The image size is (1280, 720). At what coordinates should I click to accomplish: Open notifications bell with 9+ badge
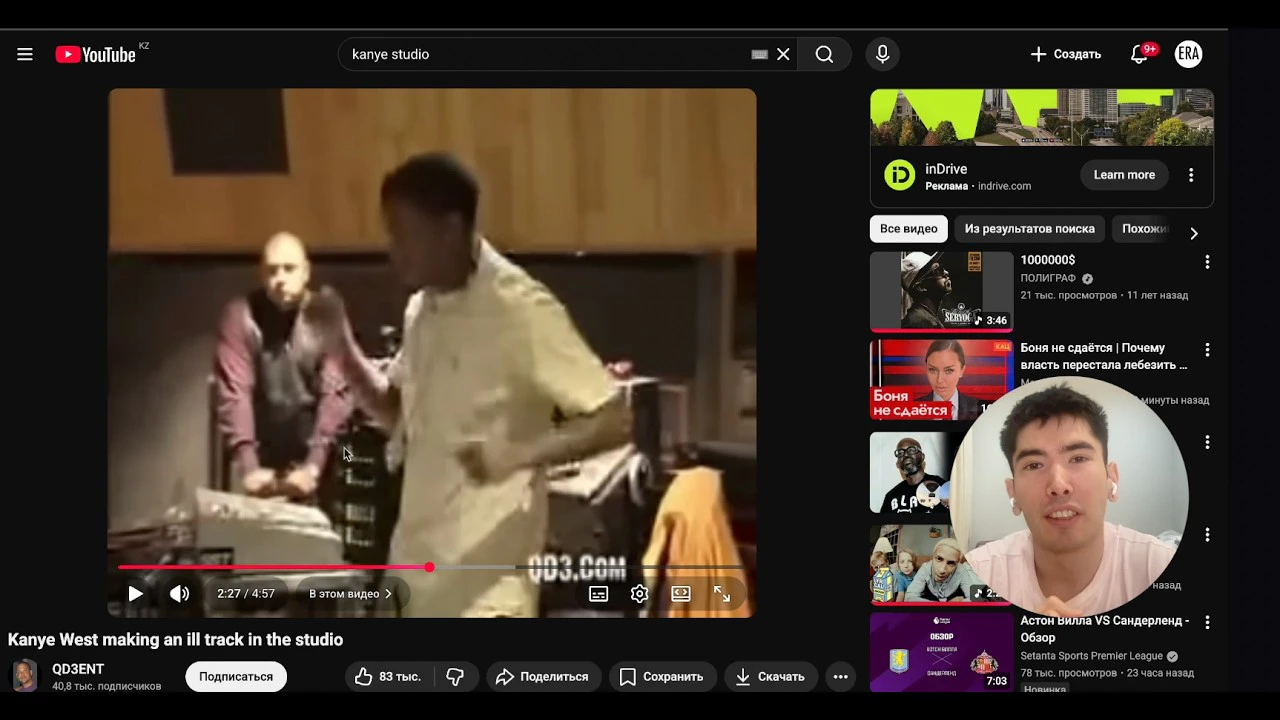tap(1139, 54)
